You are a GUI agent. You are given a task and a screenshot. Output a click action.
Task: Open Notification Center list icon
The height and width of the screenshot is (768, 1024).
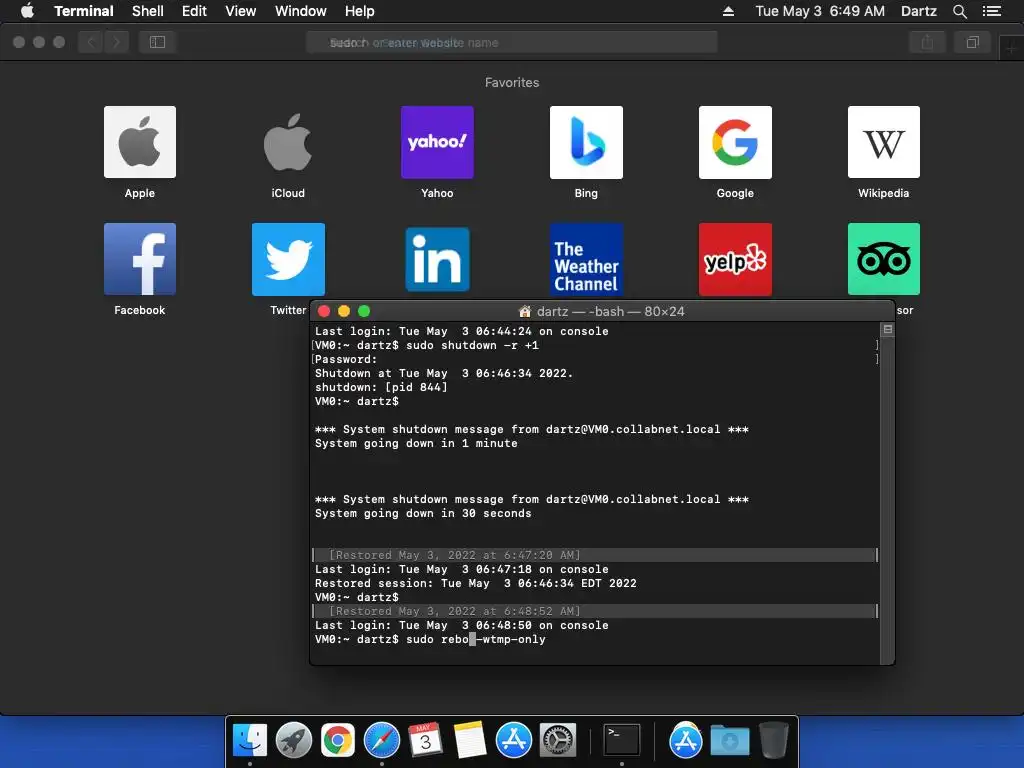pyautogui.click(x=992, y=11)
